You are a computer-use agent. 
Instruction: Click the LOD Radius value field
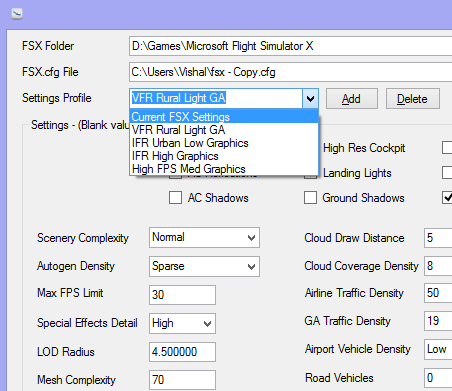pyautogui.click(x=182, y=352)
